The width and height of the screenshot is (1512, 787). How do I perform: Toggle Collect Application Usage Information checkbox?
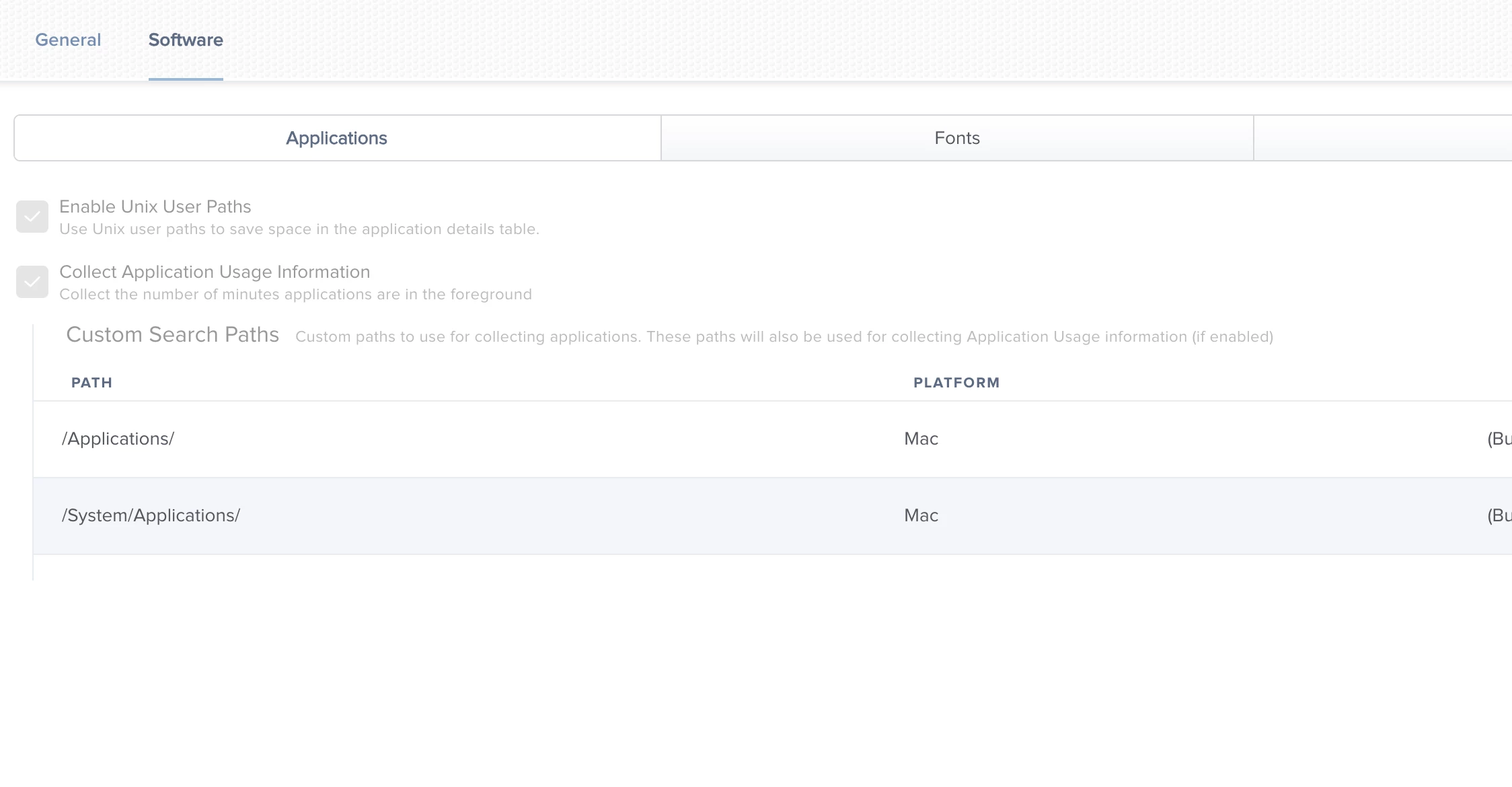(32, 282)
